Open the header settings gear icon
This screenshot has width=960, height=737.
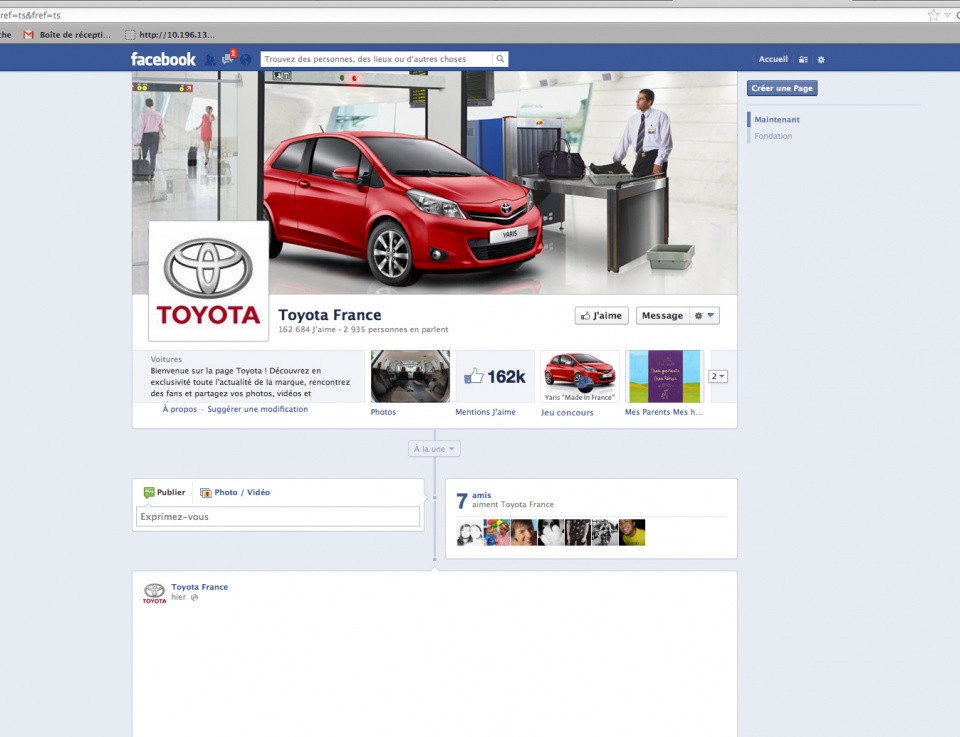[x=821, y=60]
